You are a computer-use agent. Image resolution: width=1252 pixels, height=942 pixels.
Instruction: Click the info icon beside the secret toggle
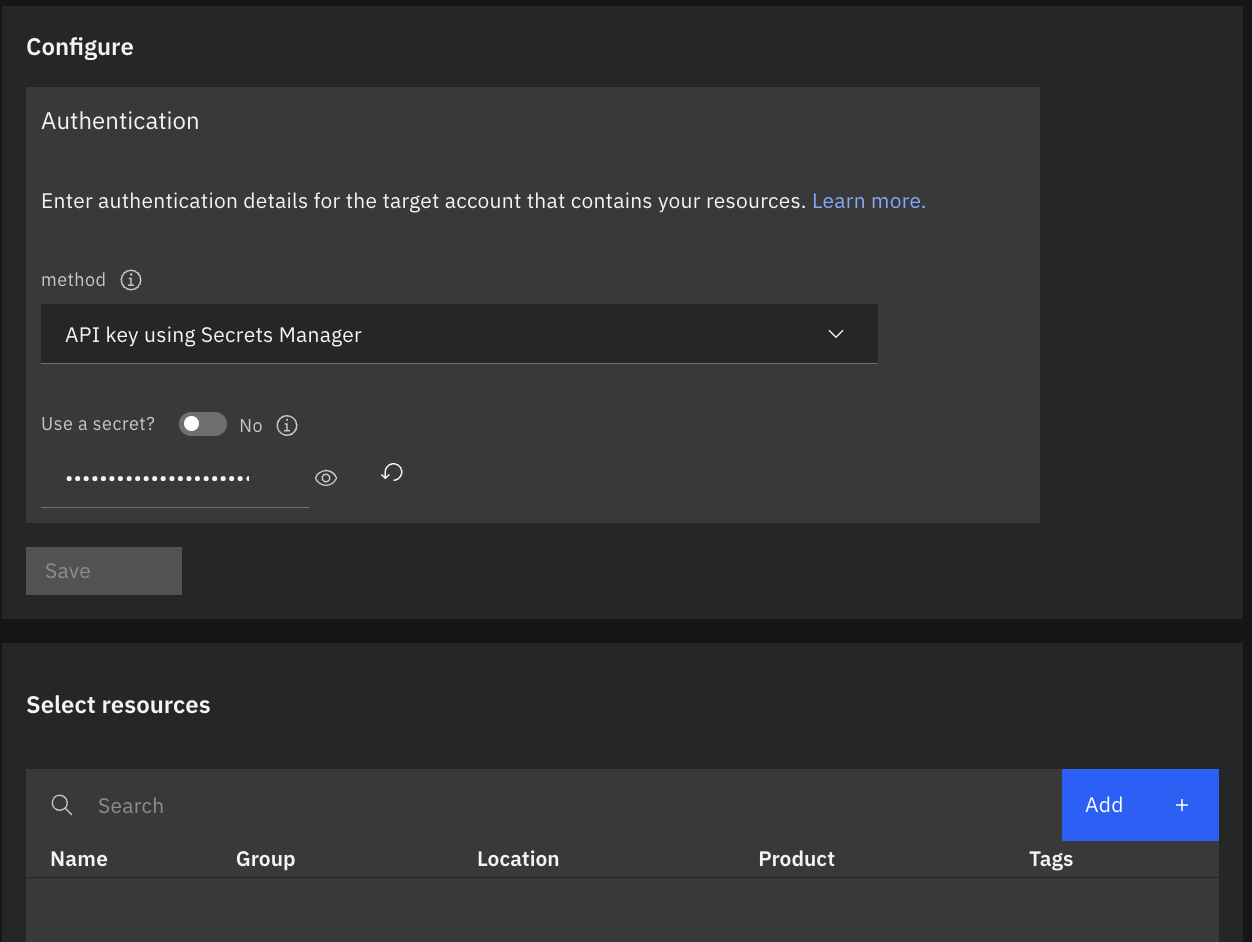287,425
